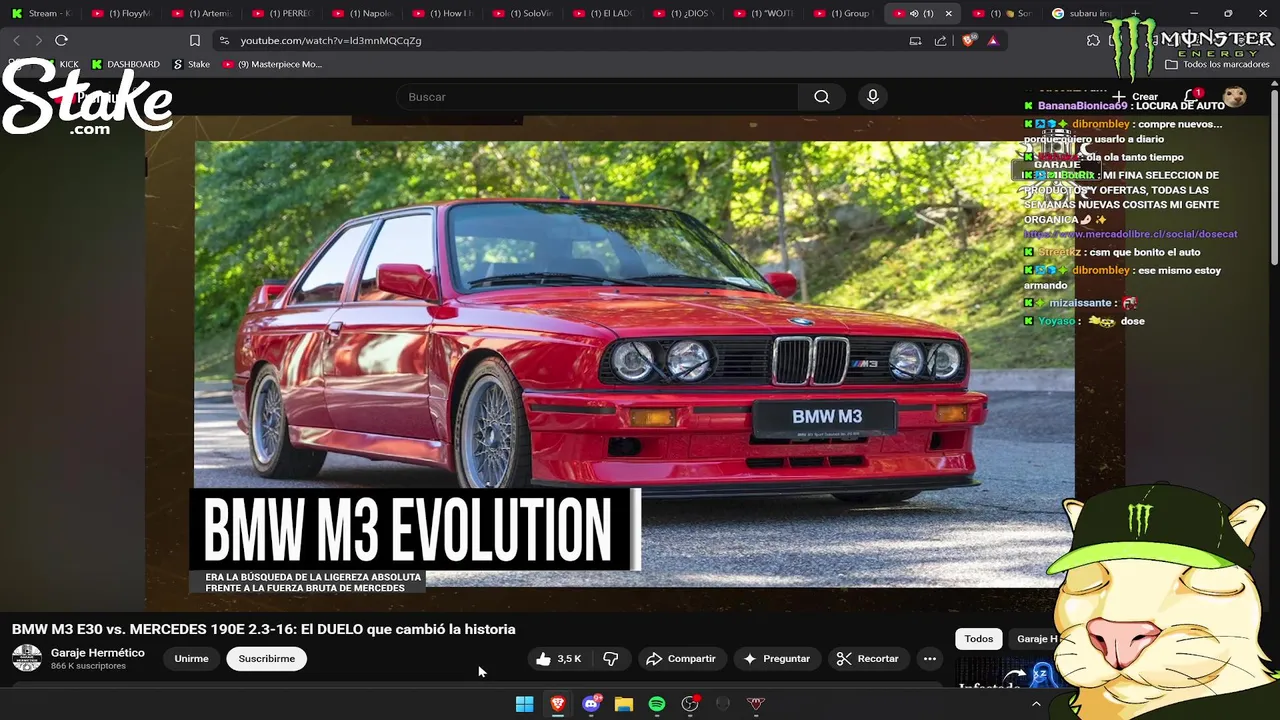This screenshot has height=720, width=1280.
Task: Click the Suscribirme subscribe button
Action: [267, 659]
